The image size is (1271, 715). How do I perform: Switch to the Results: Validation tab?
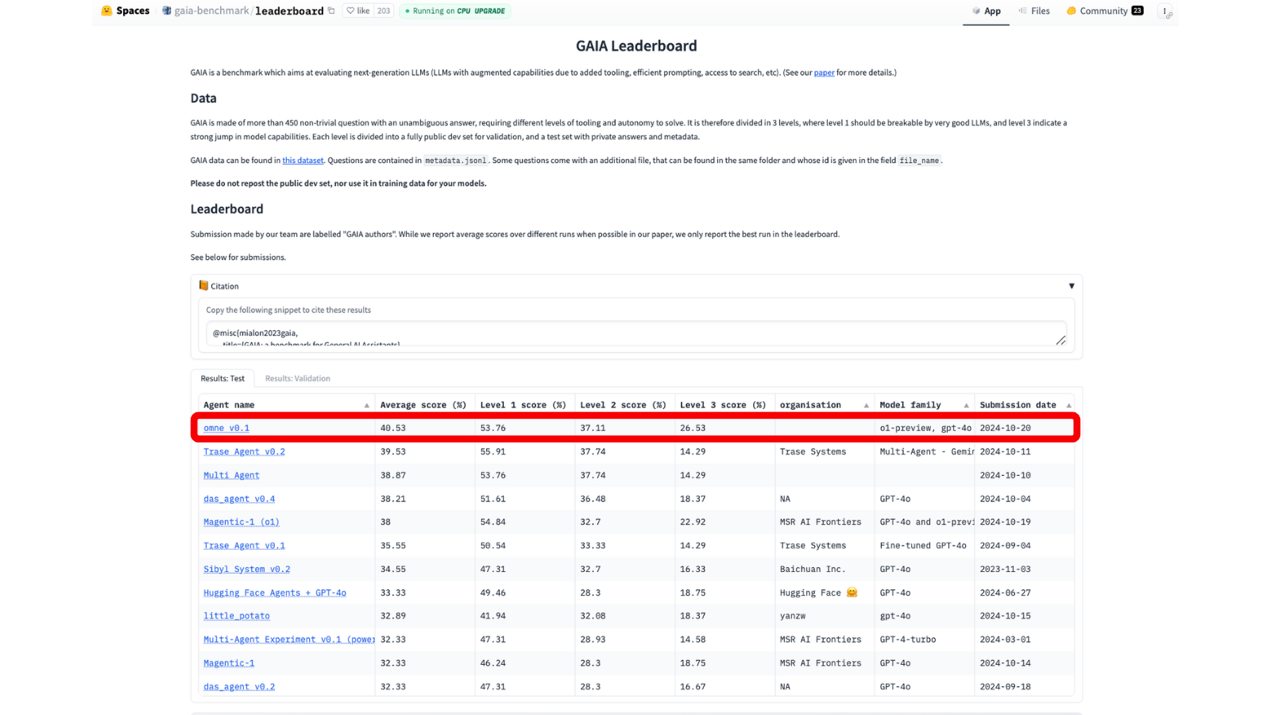[297, 379]
